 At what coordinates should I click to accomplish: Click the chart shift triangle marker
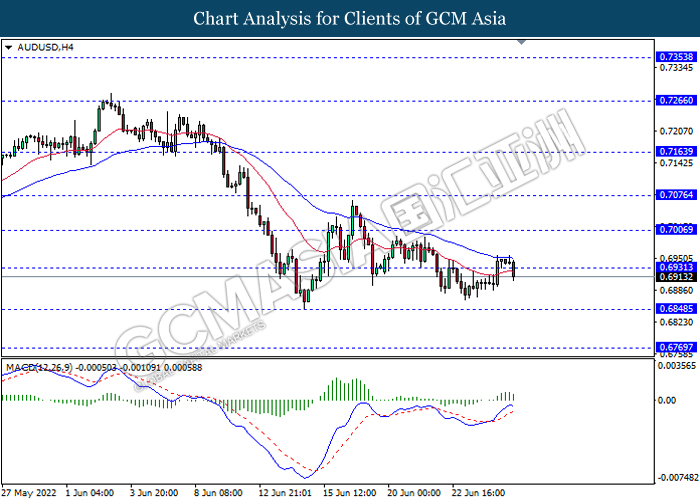coord(521,42)
